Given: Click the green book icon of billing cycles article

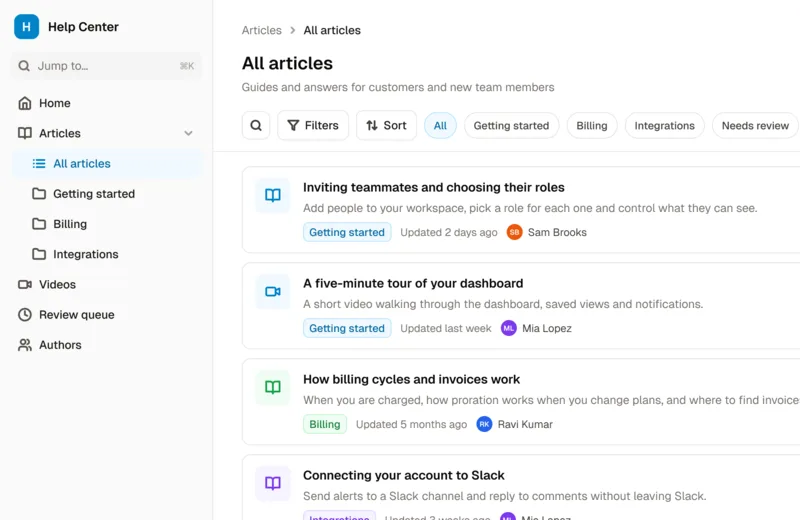Looking at the screenshot, I should click(x=273, y=387).
